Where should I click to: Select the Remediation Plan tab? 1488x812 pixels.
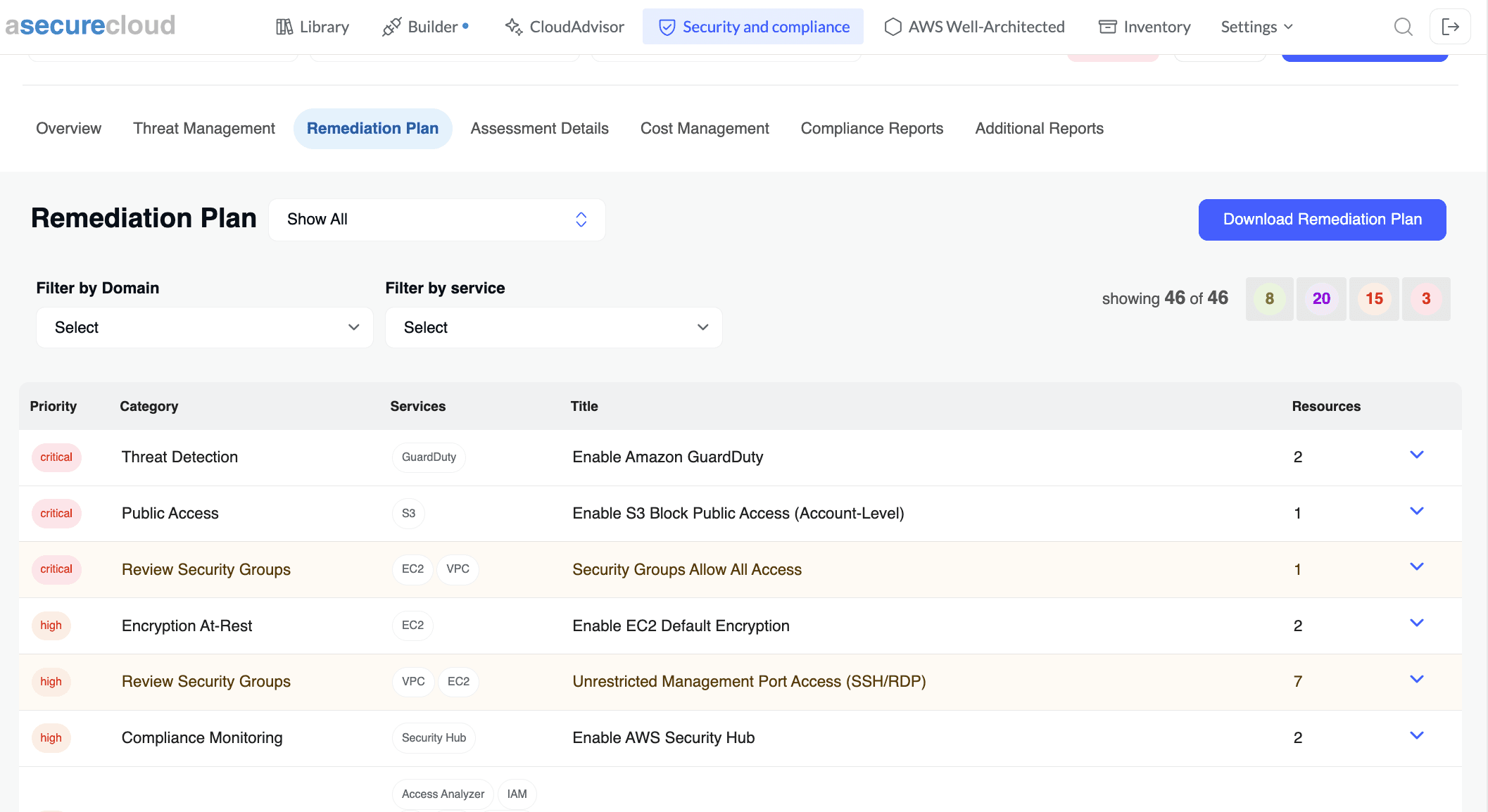point(372,128)
